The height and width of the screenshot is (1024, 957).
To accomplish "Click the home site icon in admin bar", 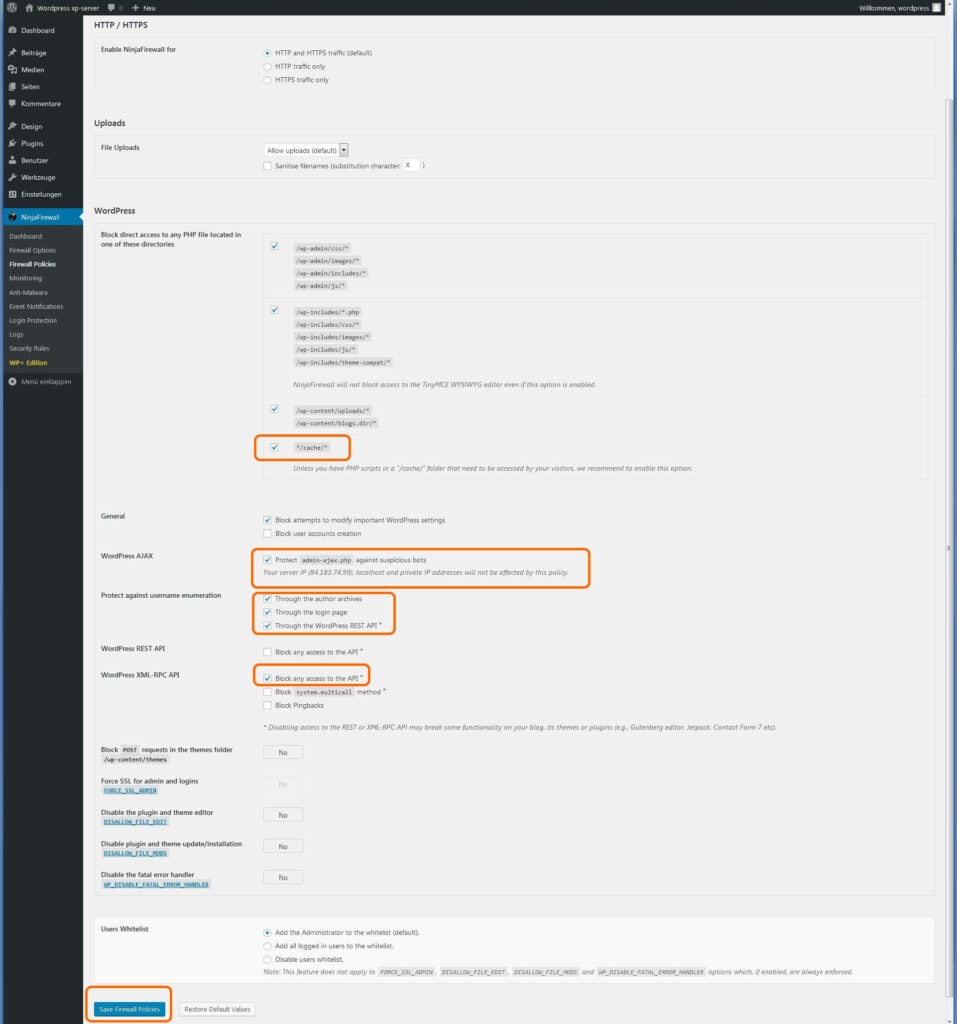I will coord(29,8).
